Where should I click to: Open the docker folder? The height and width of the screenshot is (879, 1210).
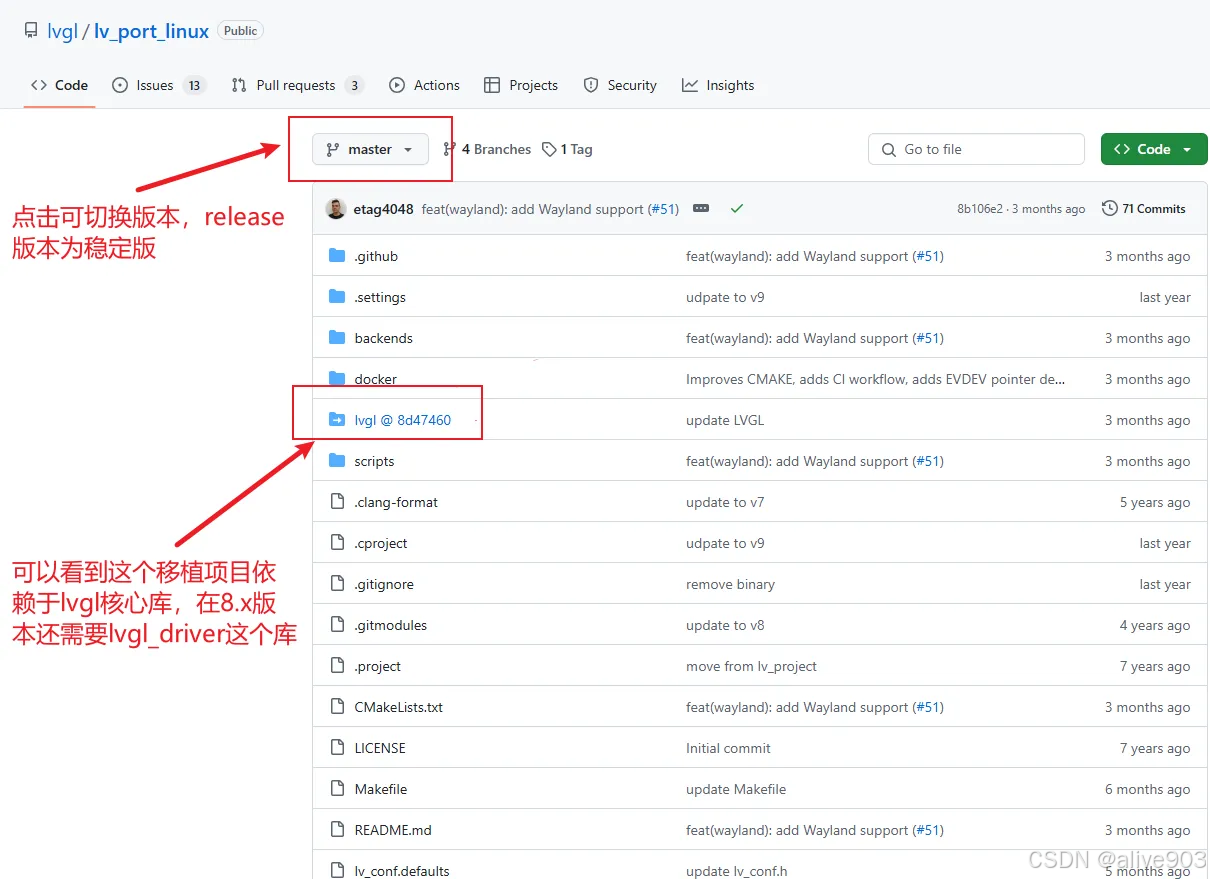(x=375, y=379)
